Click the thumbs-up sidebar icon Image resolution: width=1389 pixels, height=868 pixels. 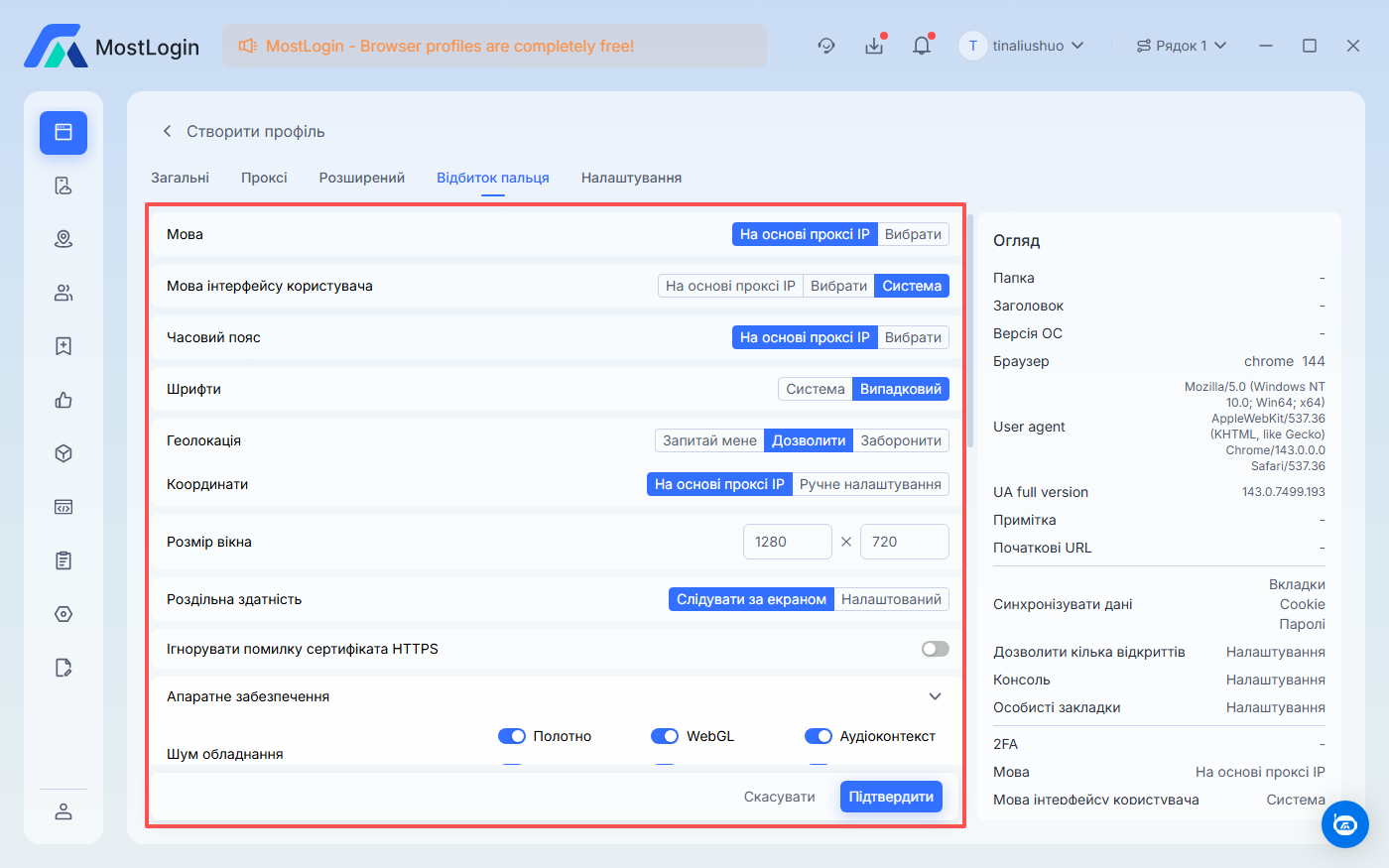coord(63,400)
